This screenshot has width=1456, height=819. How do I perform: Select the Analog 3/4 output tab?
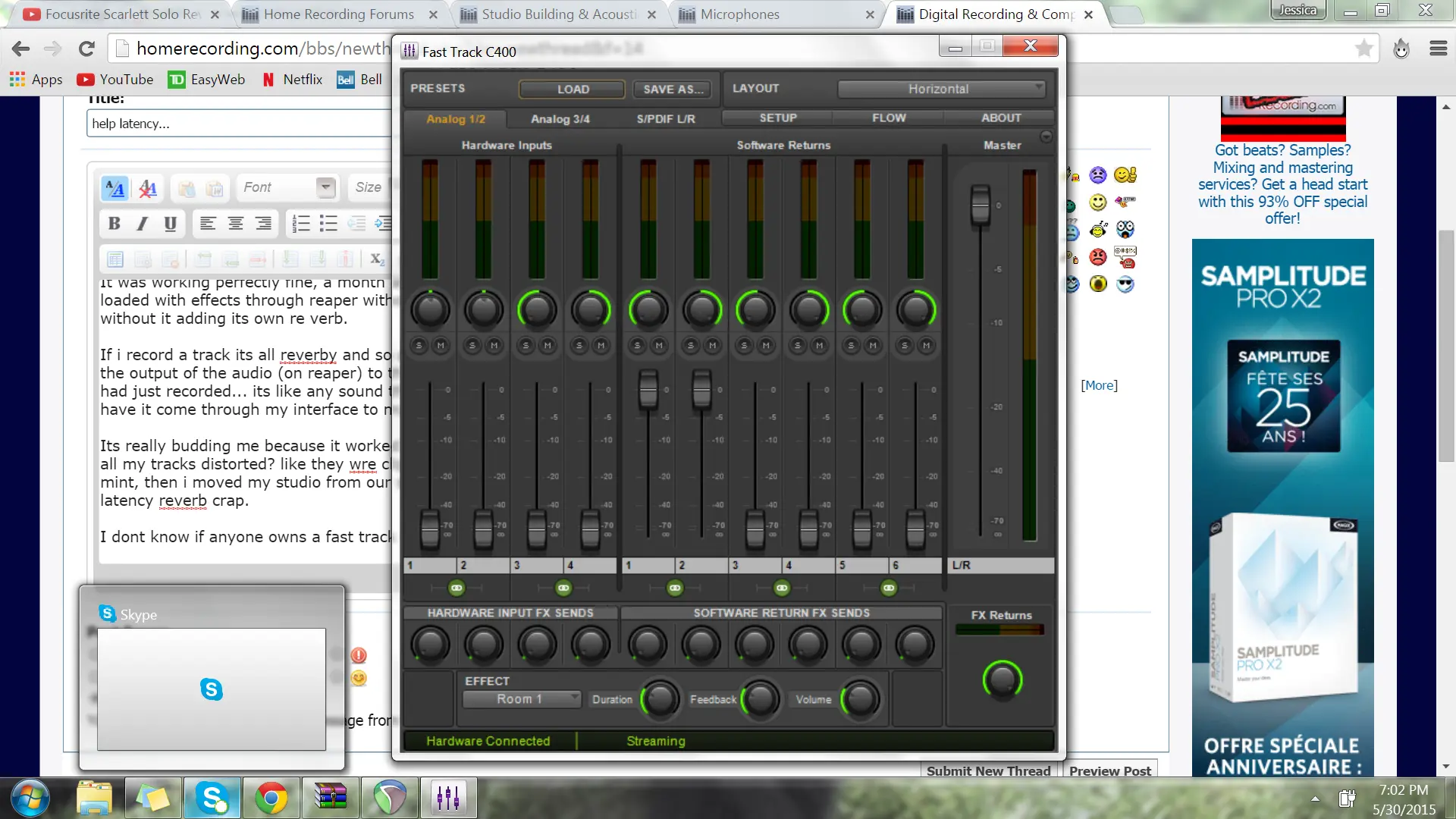560,119
